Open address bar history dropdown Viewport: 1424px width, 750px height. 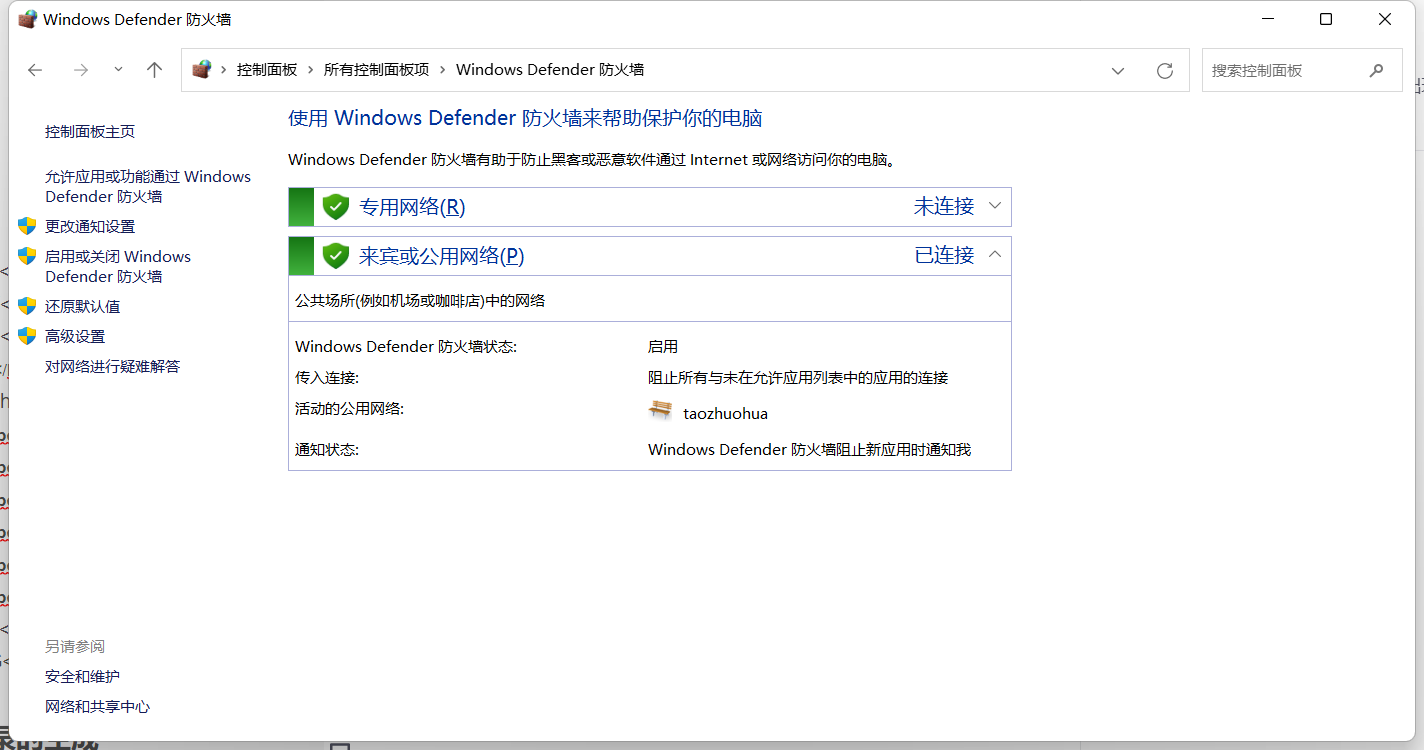pos(1118,71)
